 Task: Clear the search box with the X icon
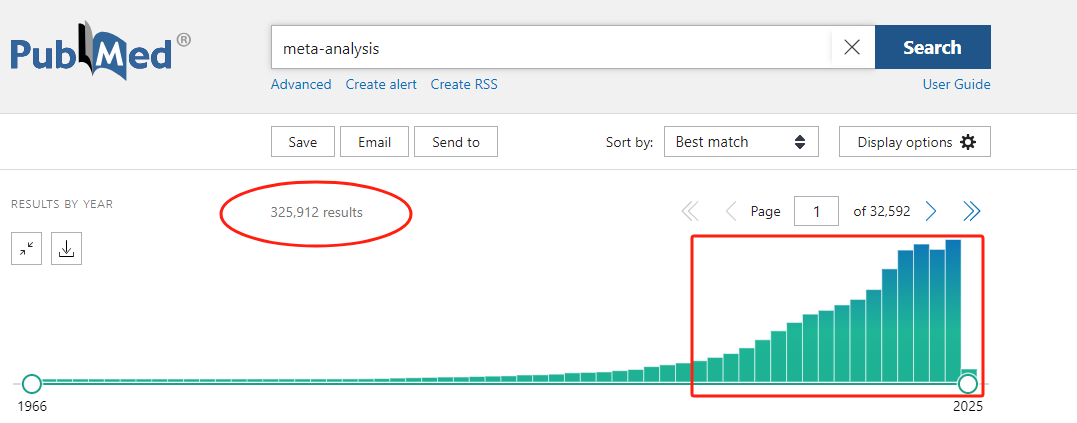point(852,47)
